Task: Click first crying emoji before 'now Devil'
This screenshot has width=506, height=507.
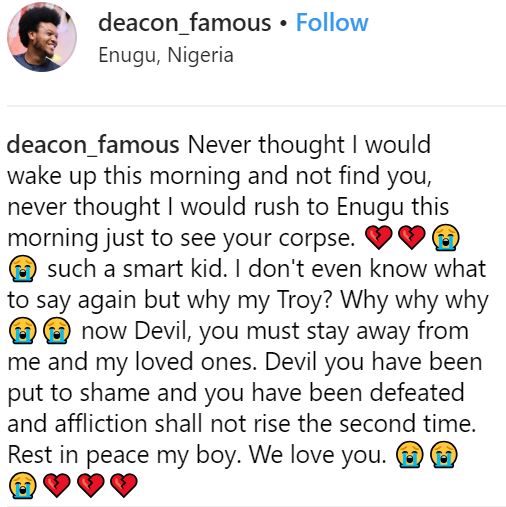Action: (x=22, y=331)
